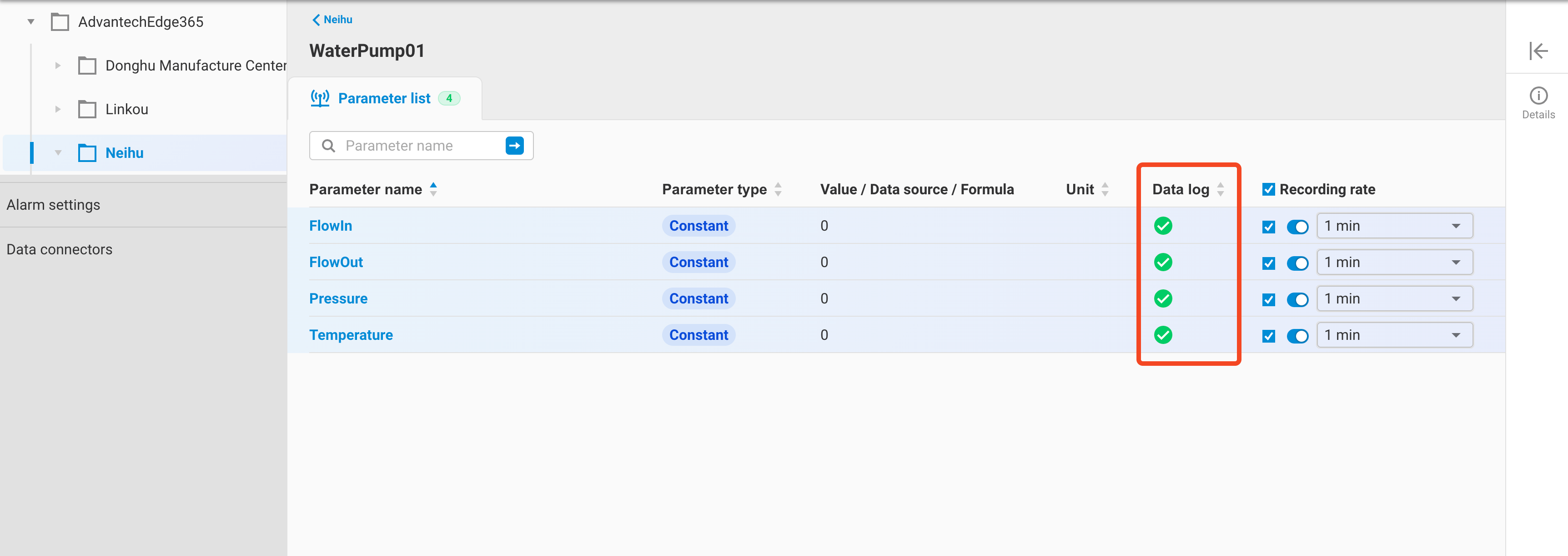Click the Neihu folder icon in tree

pyautogui.click(x=88, y=153)
